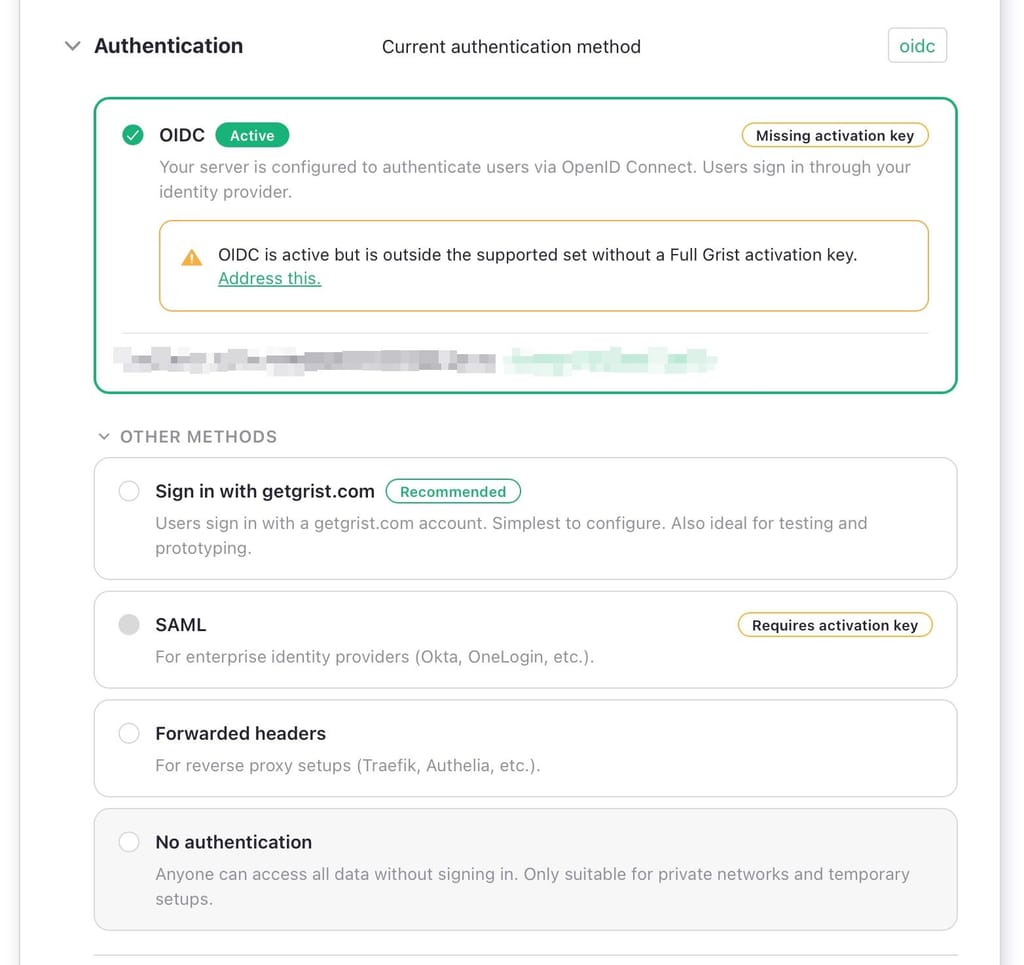Click the orange warning triangle icon
Image resolution: width=1024 pixels, height=965 pixels.
(x=191, y=257)
